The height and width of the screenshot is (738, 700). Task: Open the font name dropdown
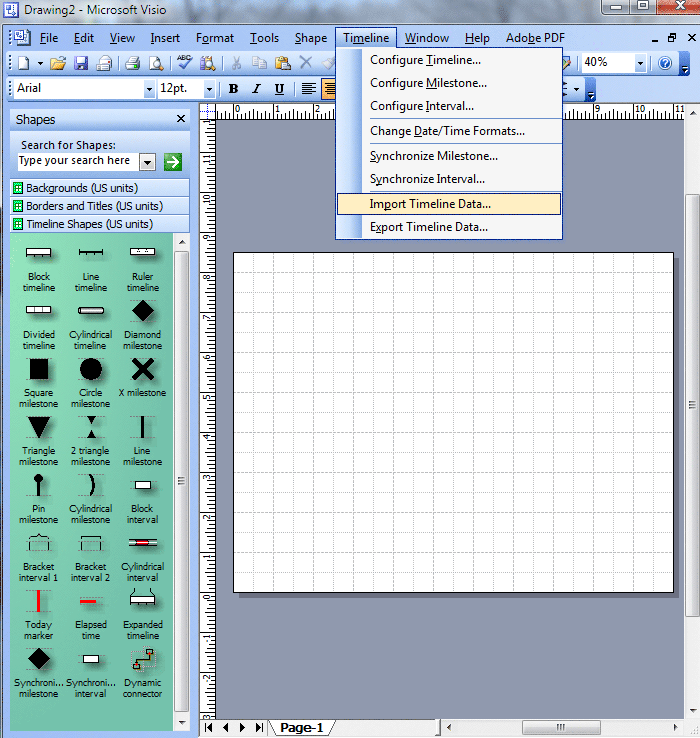point(149,88)
